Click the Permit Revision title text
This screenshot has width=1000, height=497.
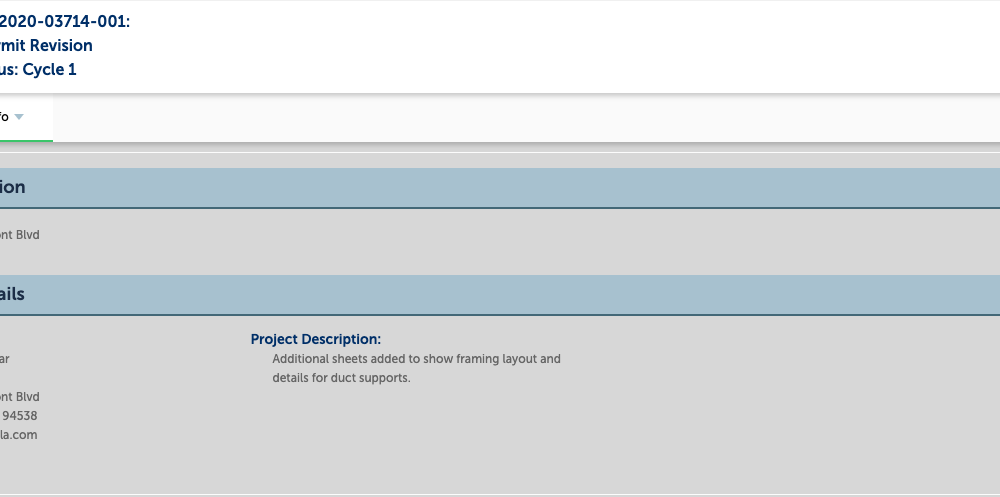coord(46,45)
